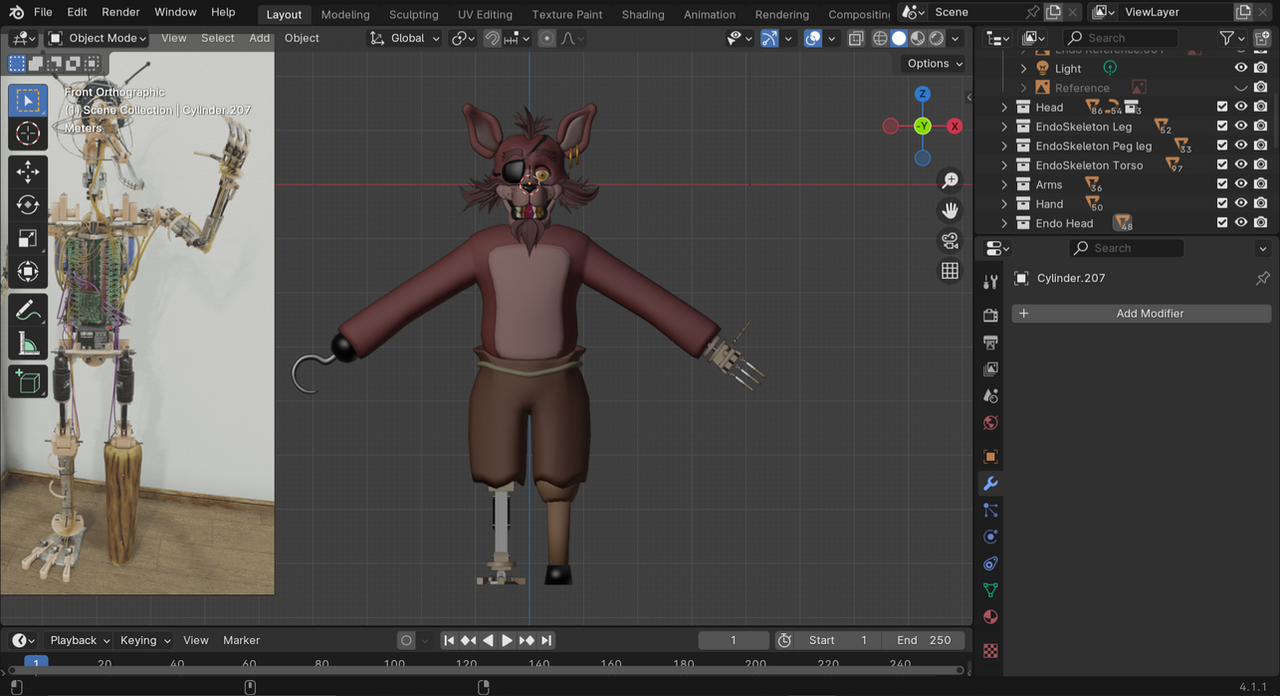Viewport: 1280px width, 696px height.
Task: Select the Add Cube tool
Action: (x=28, y=381)
